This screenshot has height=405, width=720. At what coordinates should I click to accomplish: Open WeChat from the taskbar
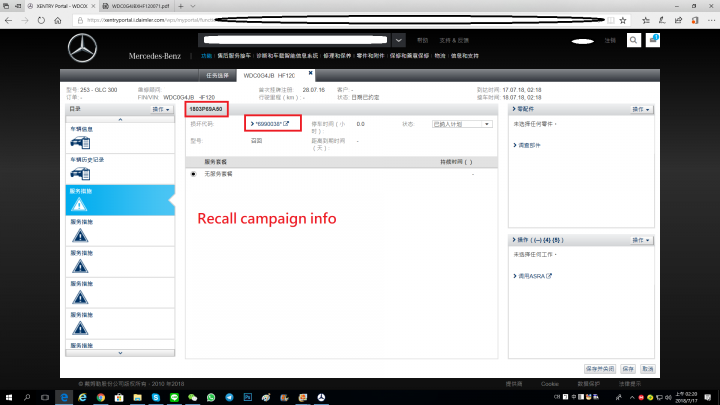[192, 398]
